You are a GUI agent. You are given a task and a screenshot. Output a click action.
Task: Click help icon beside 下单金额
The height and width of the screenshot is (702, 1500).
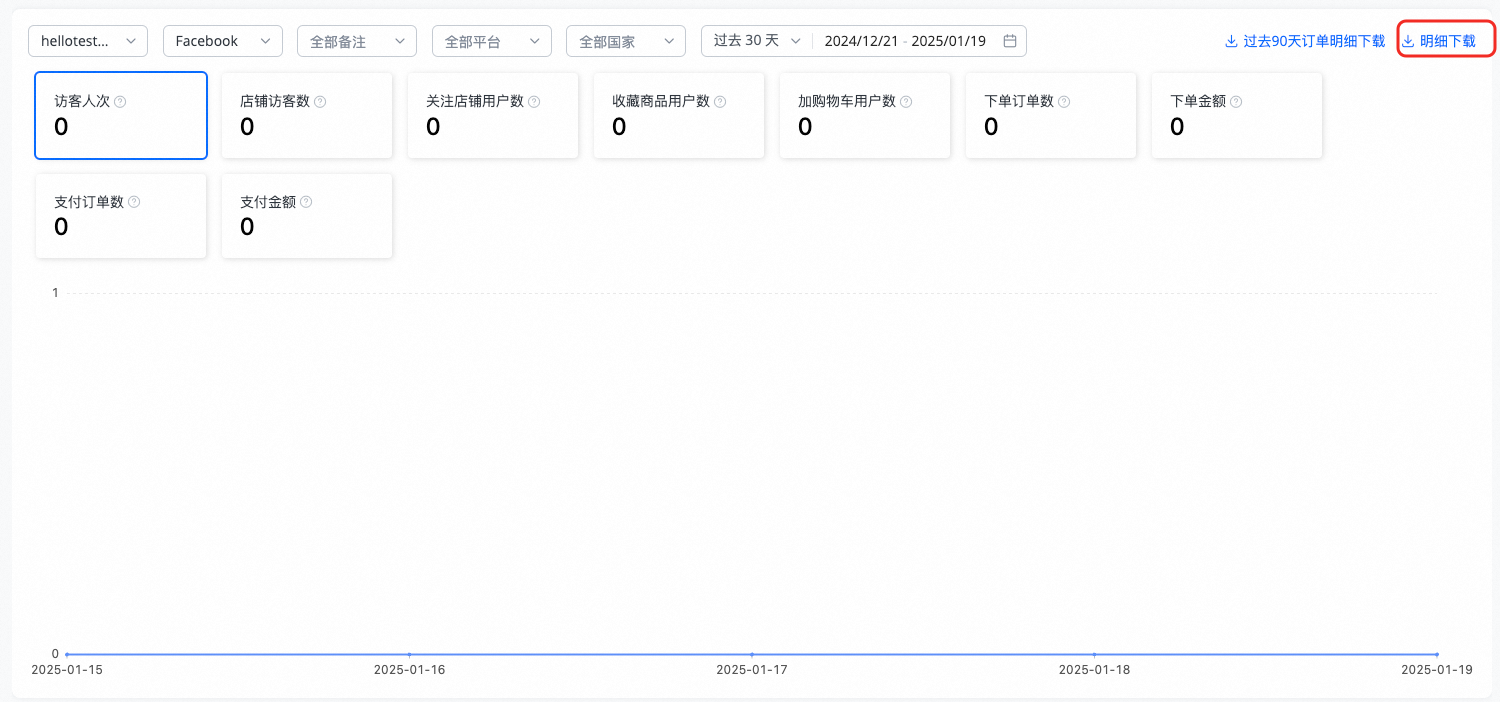coord(1236,102)
